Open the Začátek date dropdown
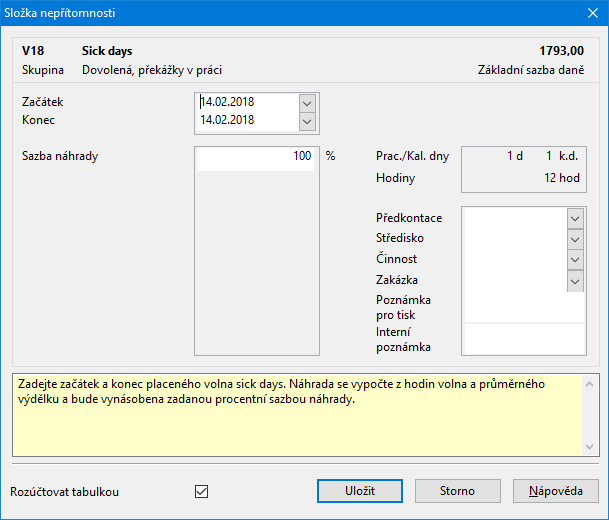Viewport: 609px width, 520px height. click(307, 103)
